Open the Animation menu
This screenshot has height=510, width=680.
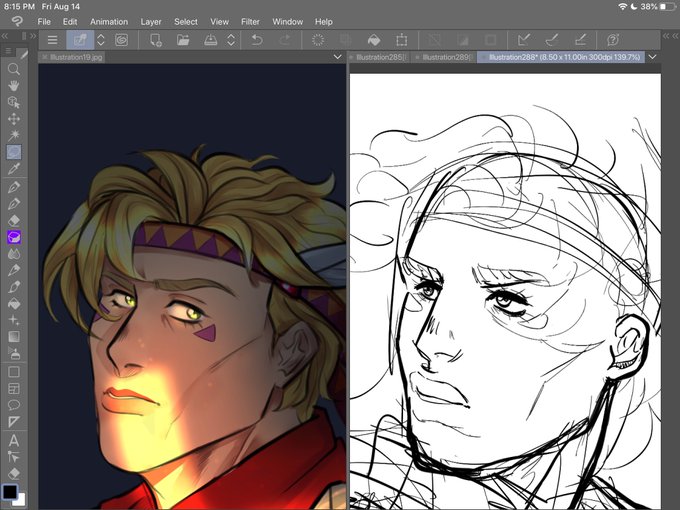pos(109,22)
